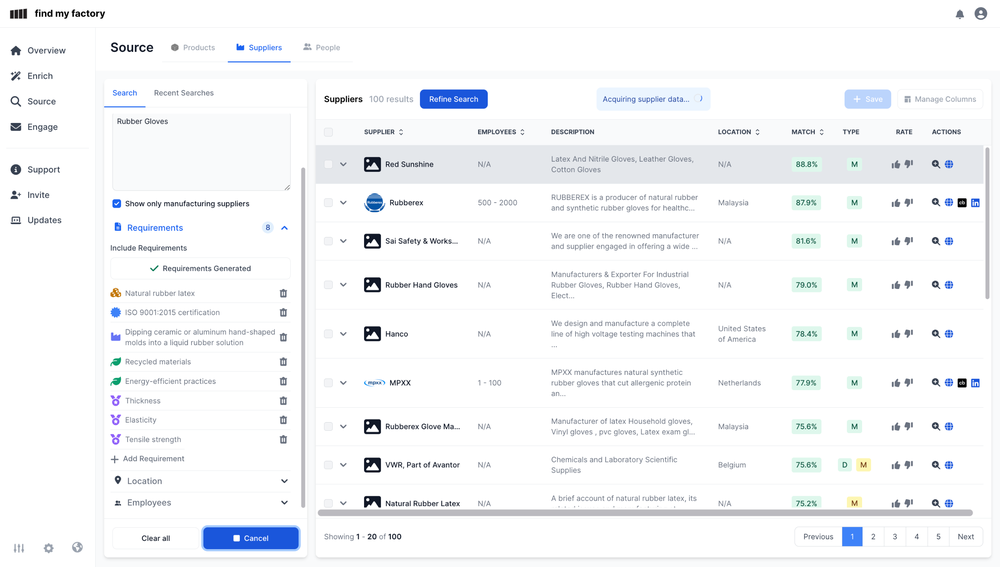This screenshot has height=567, width=1000.
Task: Check the Rubber Hand Gloves row checkbox
Action: [x=328, y=285]
